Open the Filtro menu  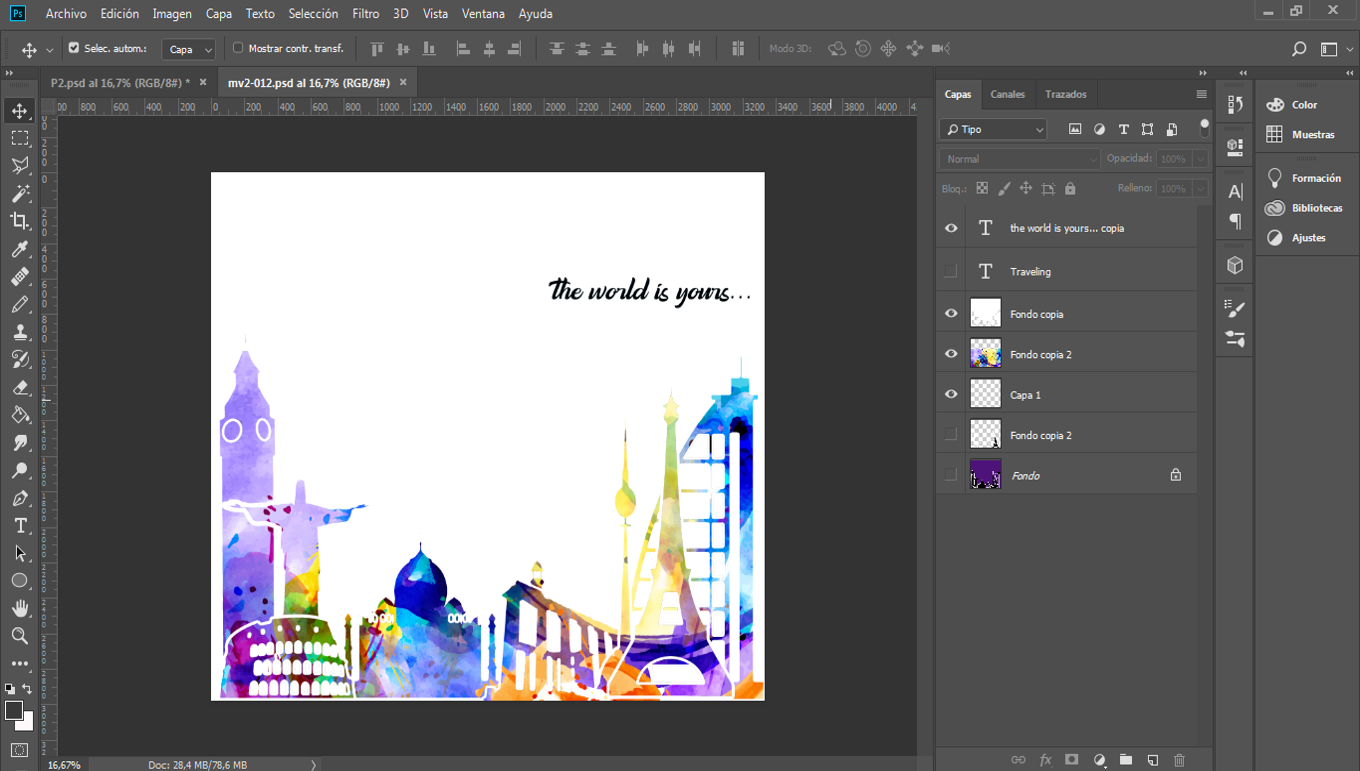point(365,14)
